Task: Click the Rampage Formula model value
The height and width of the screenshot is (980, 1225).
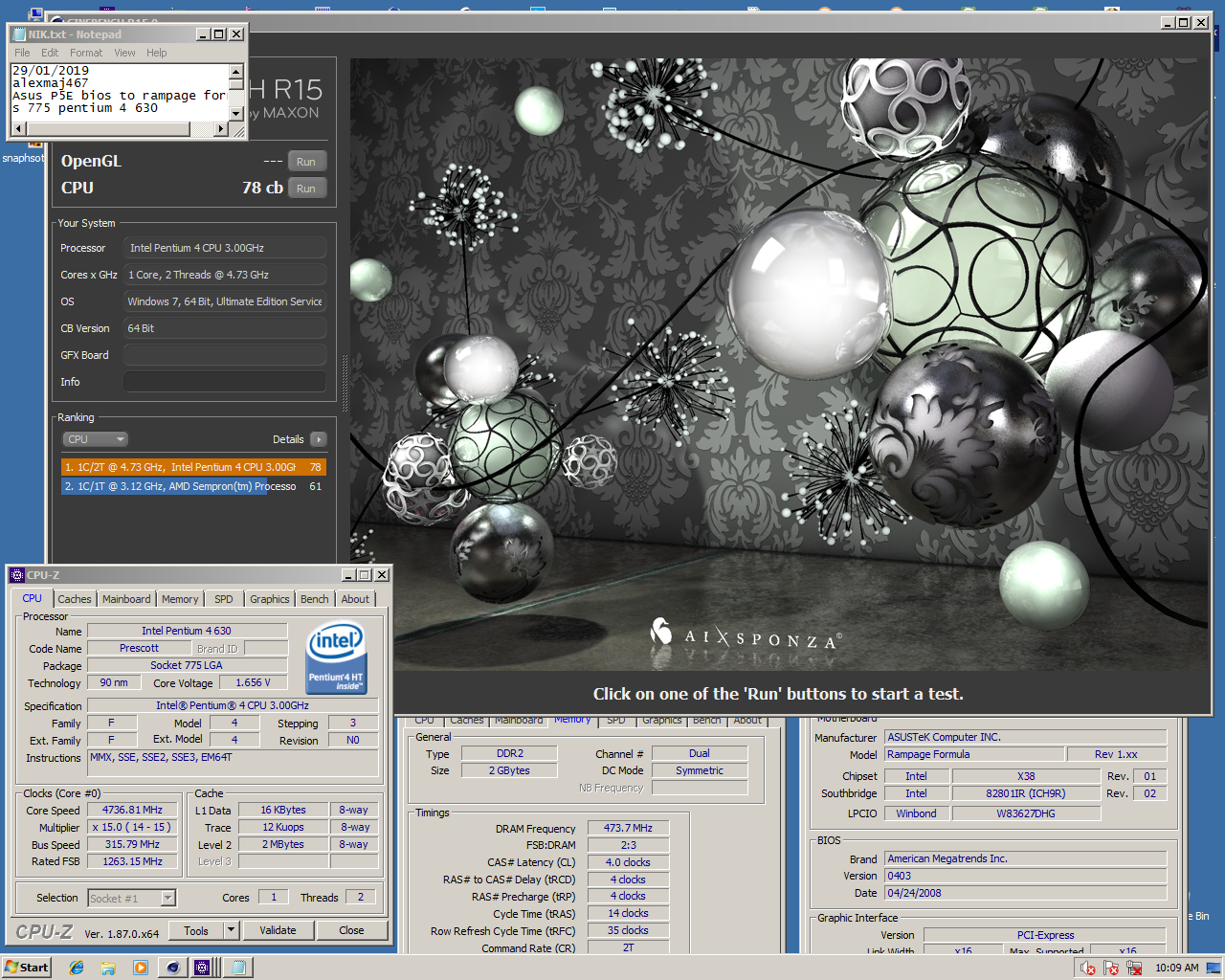Action: pos(973,754)
